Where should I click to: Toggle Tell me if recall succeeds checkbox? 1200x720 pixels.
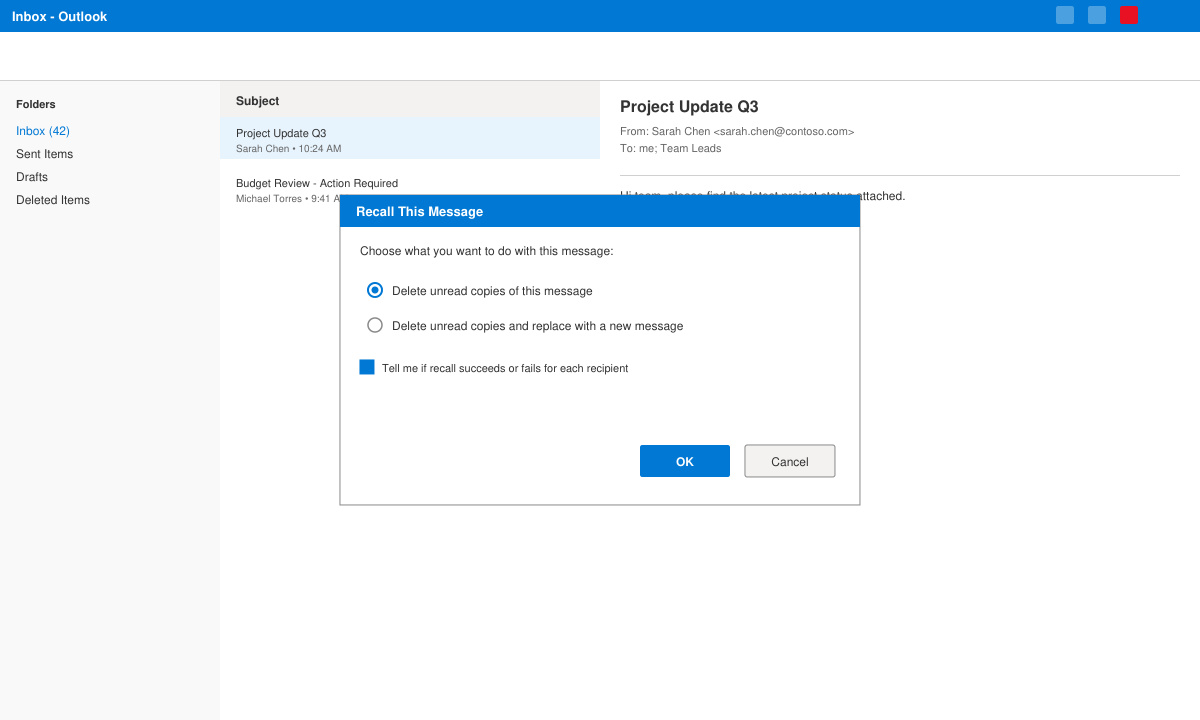(367, 367)
